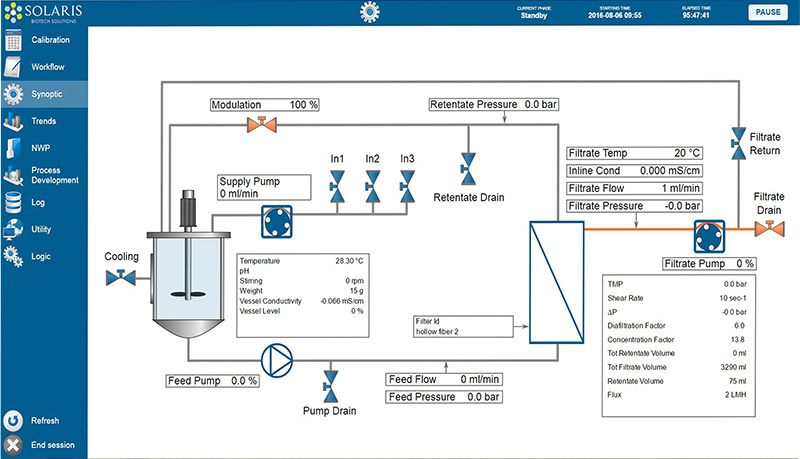Click the gear icon in the top bar

pyautogui.click(x=370, y=12)
